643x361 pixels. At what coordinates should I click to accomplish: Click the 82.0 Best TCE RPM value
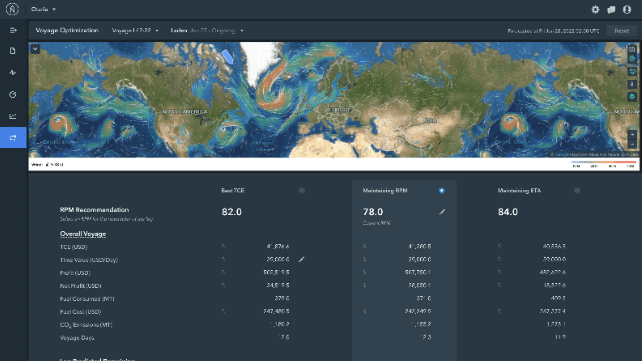pyautogui.click(x=232, y=212)
